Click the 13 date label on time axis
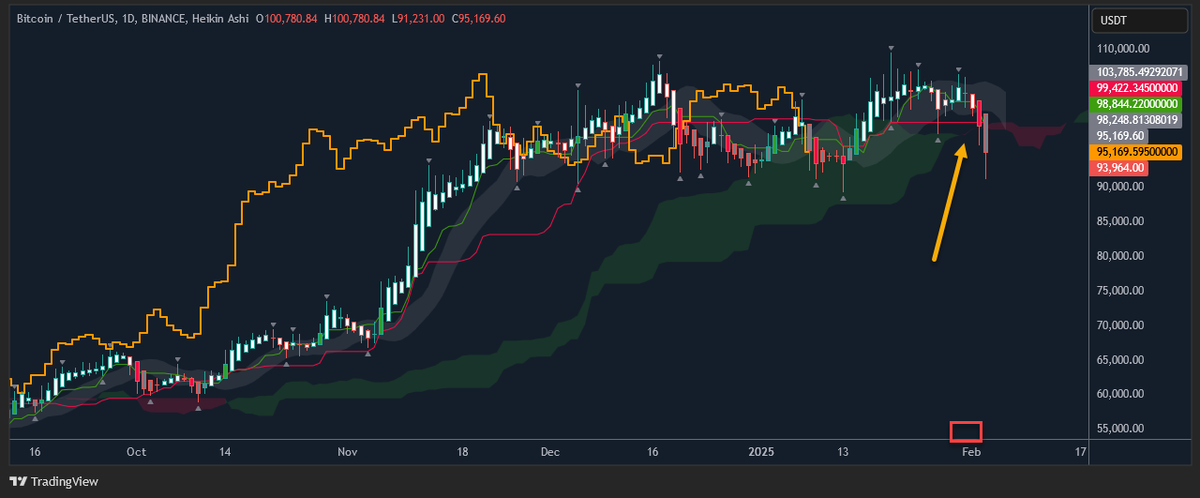 (x=843, y=452)
